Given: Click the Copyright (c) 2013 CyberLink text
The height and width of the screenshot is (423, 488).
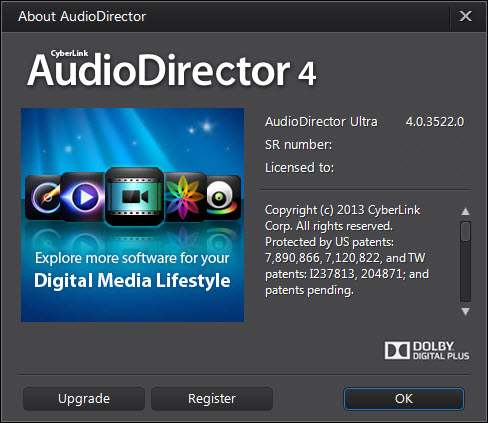Looking at the screenshot, I should [343, 210].
